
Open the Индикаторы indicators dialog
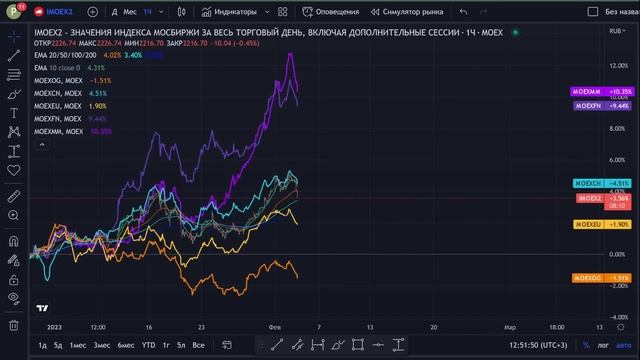pos(229,12)
